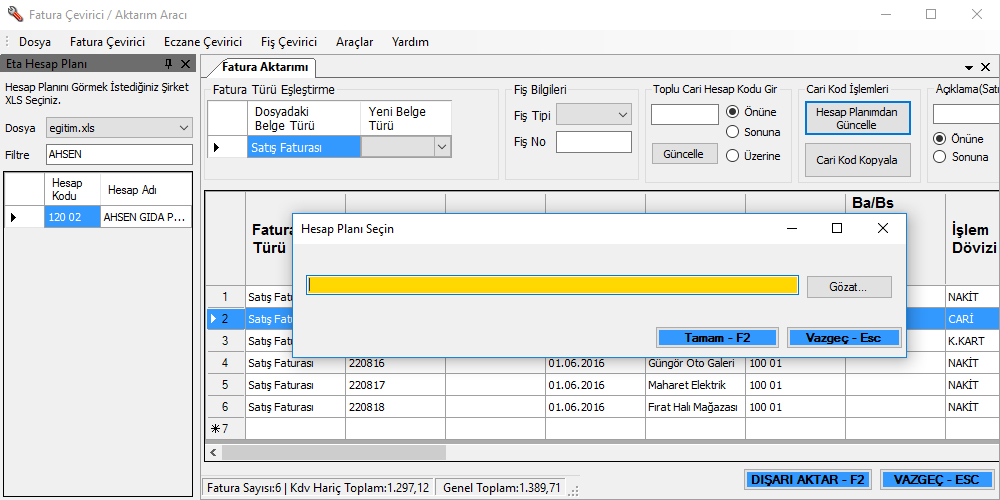The width and height of the screenshot is (1000, 500).
Task: Click Hesap Planımdan Güncelle button
Action: point(857,119)
